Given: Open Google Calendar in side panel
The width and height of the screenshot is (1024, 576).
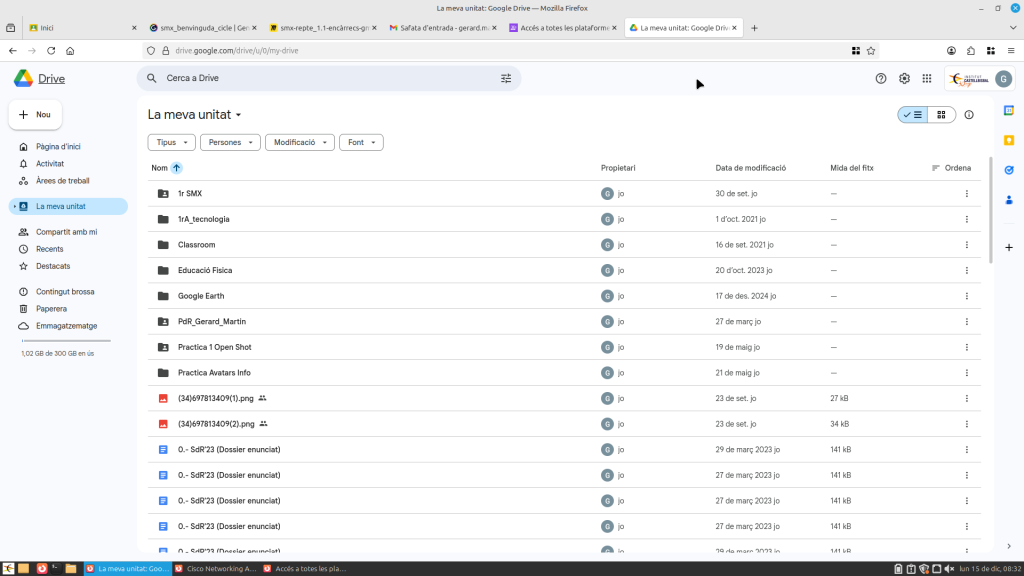Looking at the screenshot, I should tap(1009, 110).
